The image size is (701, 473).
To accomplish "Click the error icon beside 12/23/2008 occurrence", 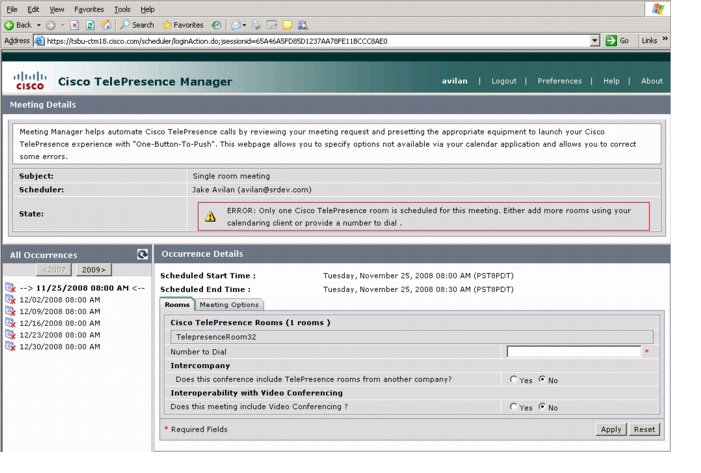I will [x=10, y=334].
